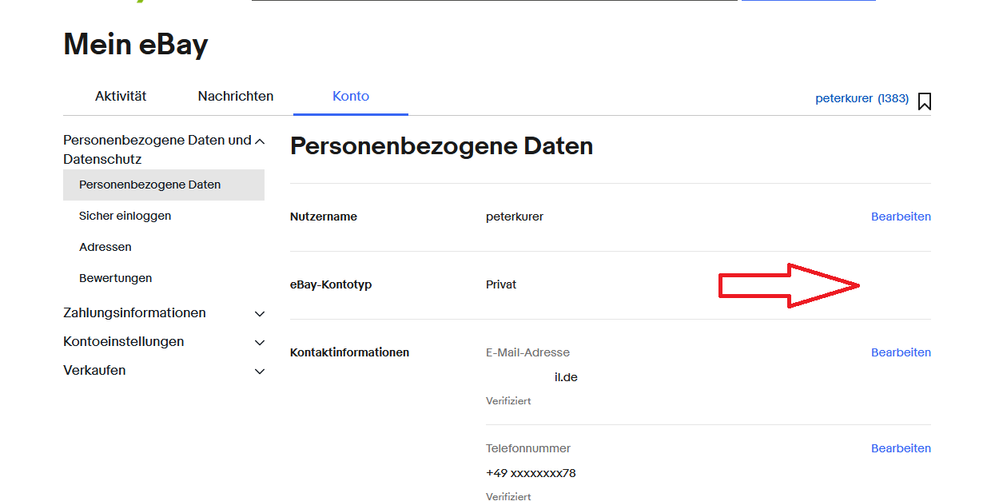Click the Mein eBay page heading
Image resolution: width=999 pixels, height=501 pixels.
[x=135, y=45]
